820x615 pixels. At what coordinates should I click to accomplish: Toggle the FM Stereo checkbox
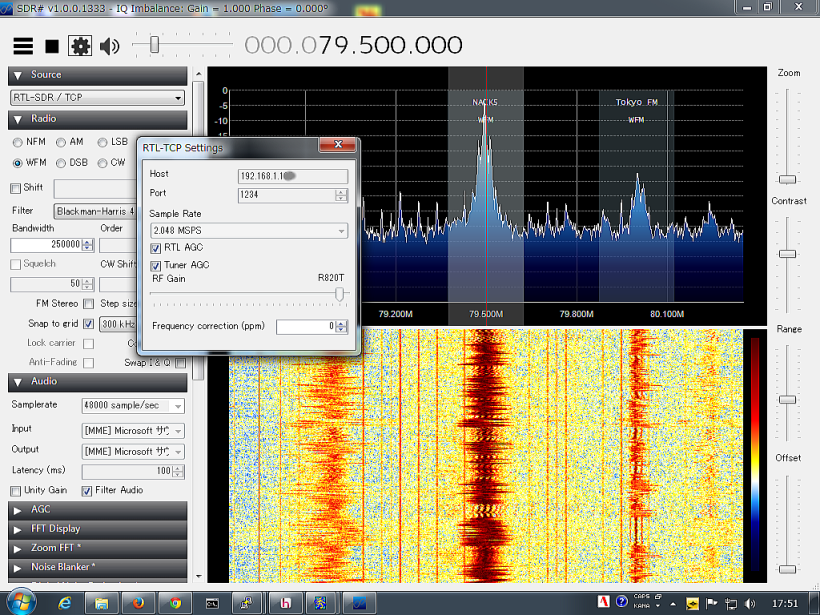click(89, 304)
